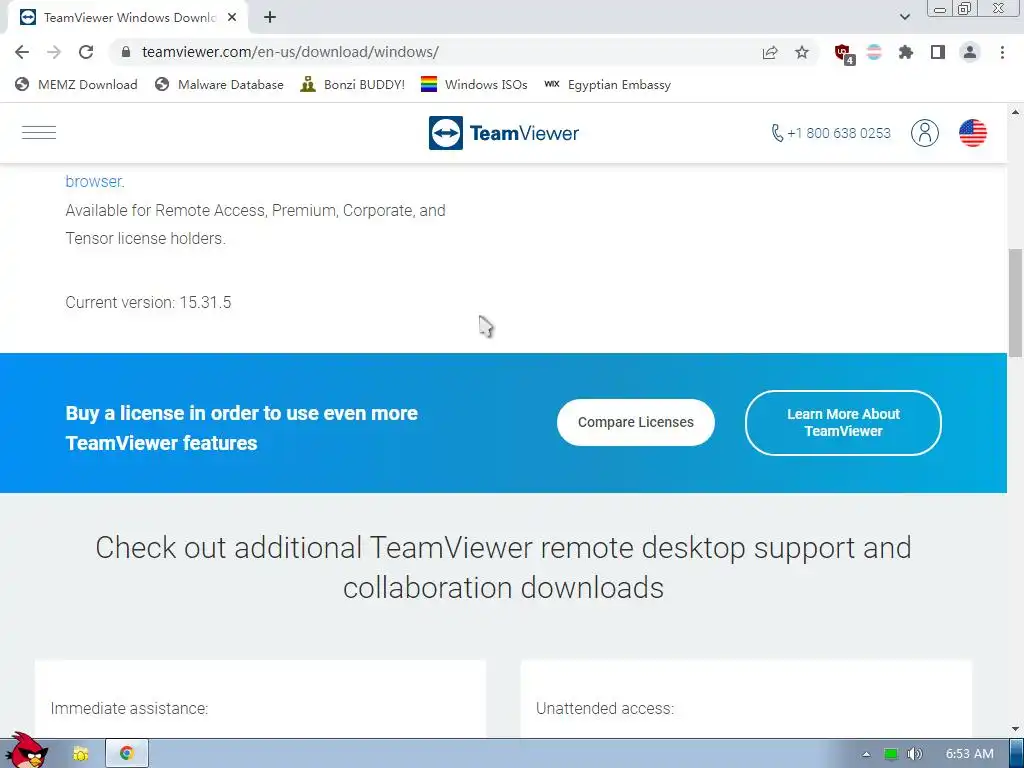Follow the blue 'browser' link

click(x=93, y=182)
